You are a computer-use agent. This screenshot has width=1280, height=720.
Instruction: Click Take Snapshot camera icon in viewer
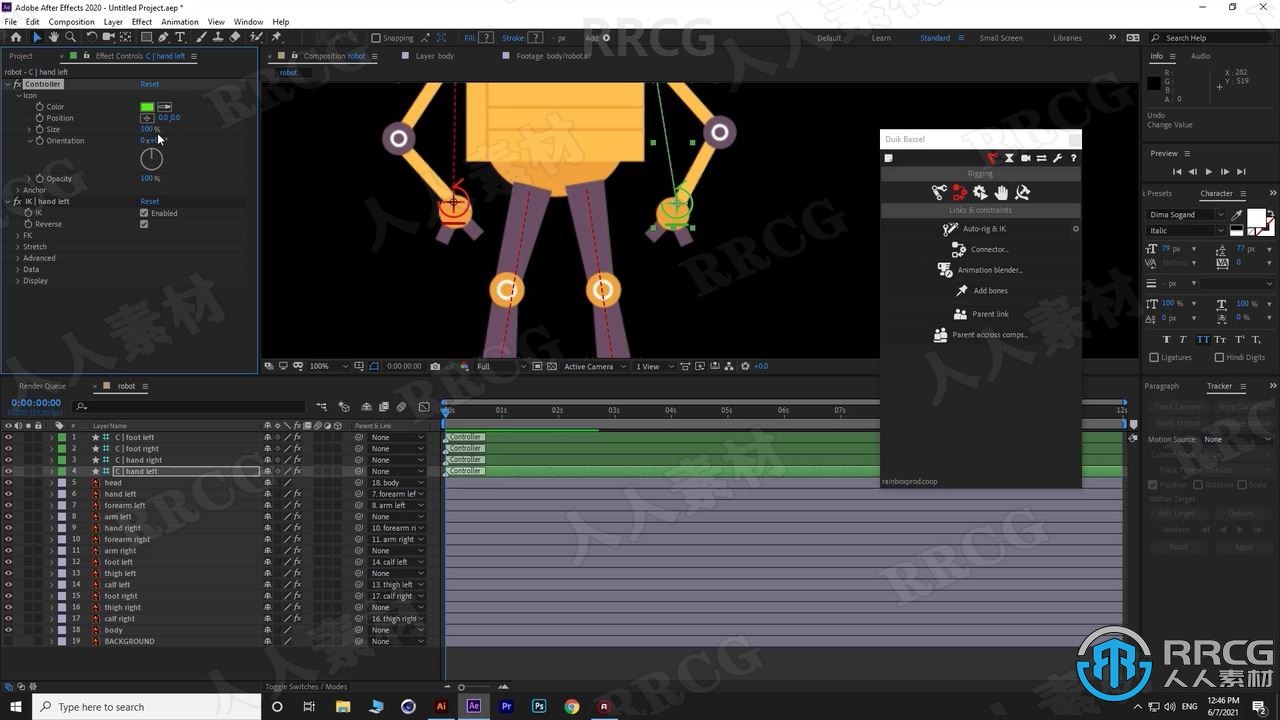434,366
